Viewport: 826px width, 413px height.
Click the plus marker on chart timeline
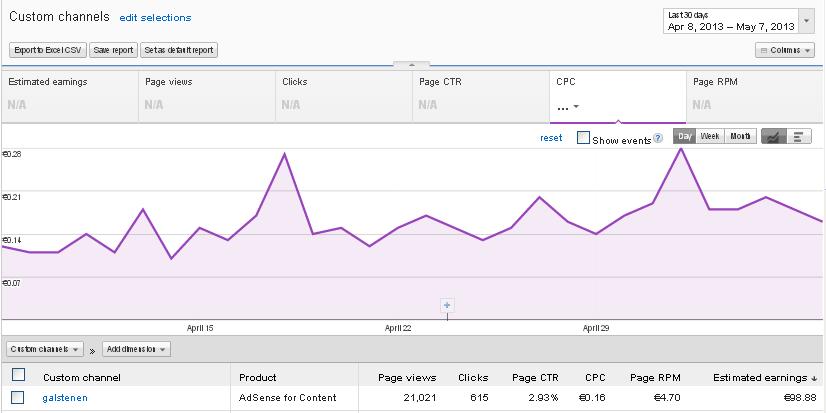447,305
